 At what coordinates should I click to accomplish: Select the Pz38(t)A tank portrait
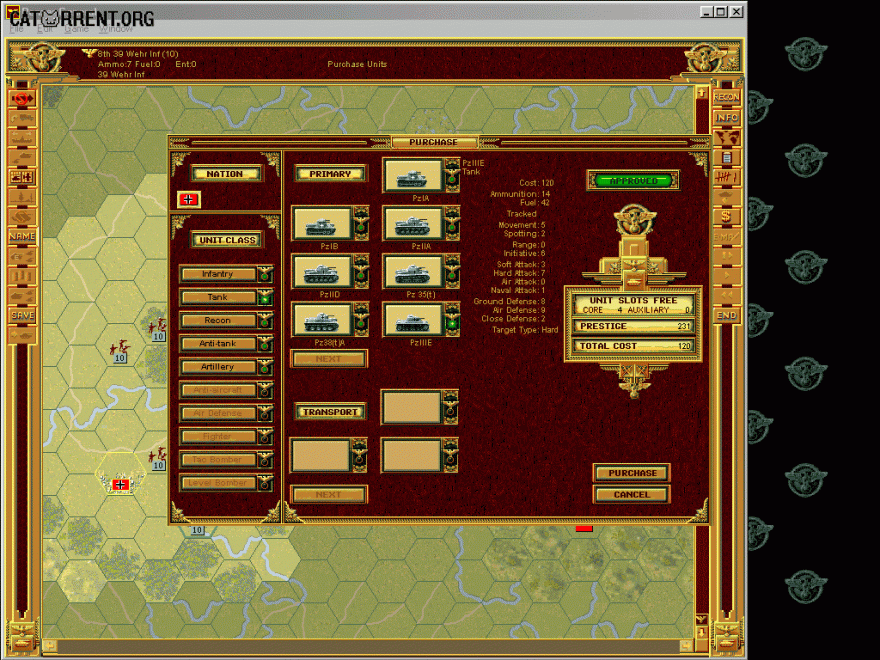pos(322,320)
